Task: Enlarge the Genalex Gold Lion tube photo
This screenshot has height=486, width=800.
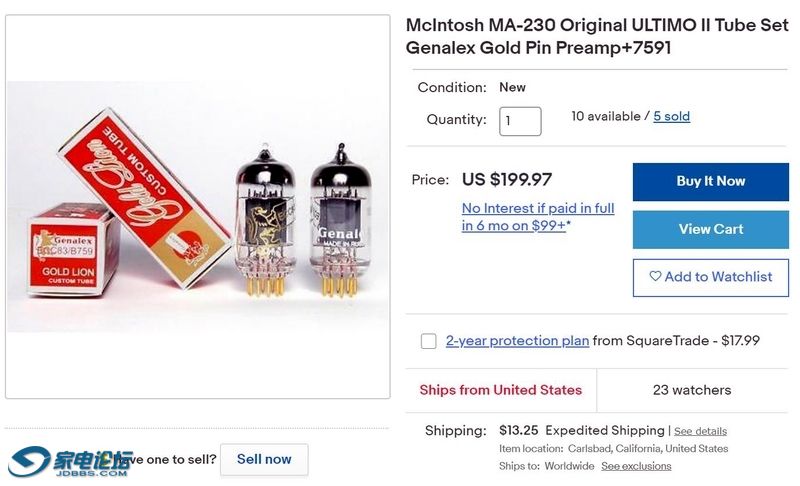Action: coord(197,206)
